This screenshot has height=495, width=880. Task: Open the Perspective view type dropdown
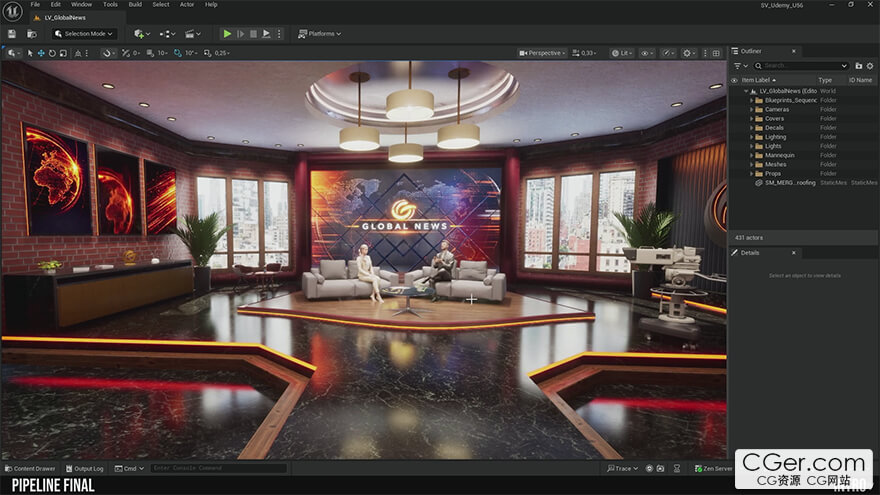tap(542, 53)
